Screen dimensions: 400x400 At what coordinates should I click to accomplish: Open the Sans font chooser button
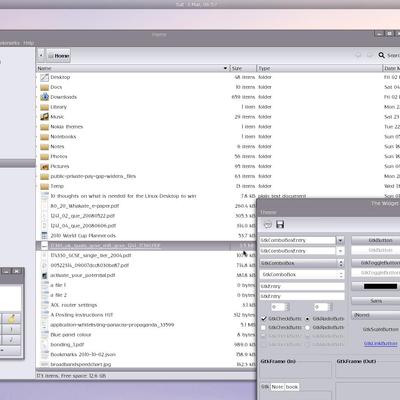pyautogui.click(x=376, y=301)
